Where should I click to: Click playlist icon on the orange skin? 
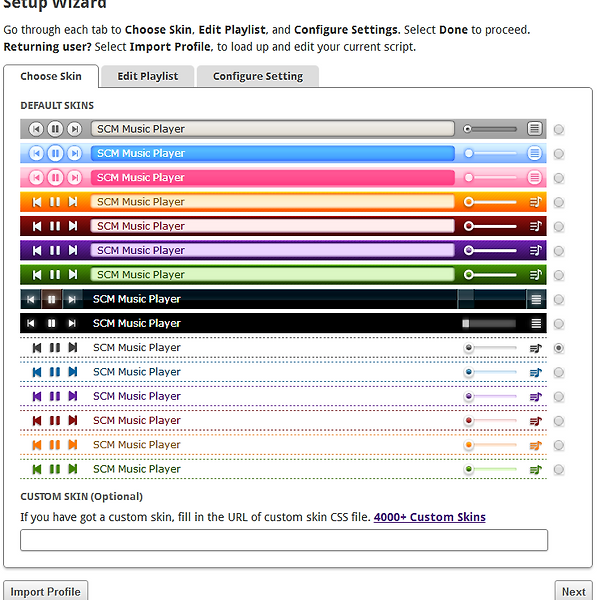click(535, 202)
